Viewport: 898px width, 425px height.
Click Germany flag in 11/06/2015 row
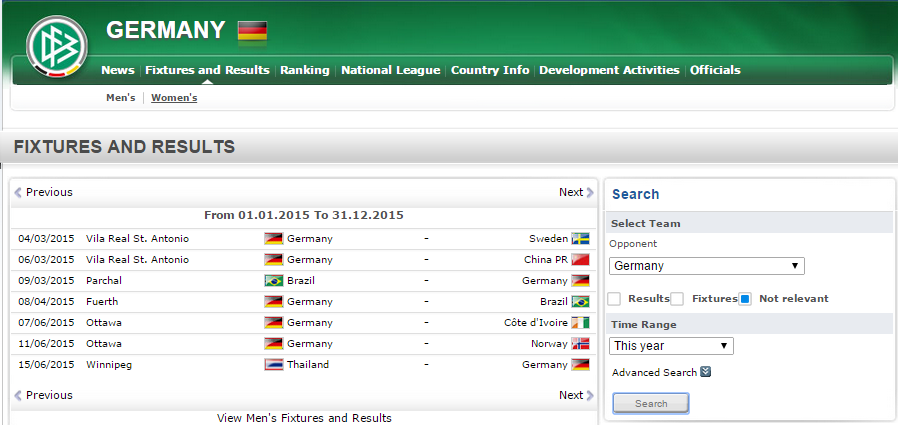coord(274,344)
